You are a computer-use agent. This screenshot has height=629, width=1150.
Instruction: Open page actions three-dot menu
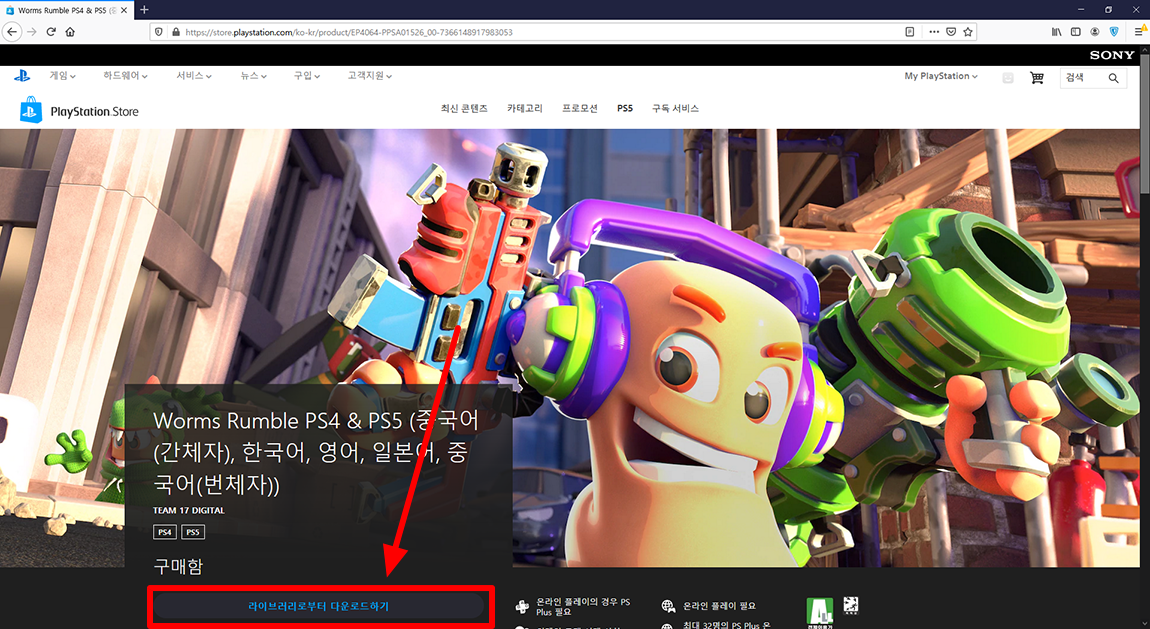tap(934, 32)
